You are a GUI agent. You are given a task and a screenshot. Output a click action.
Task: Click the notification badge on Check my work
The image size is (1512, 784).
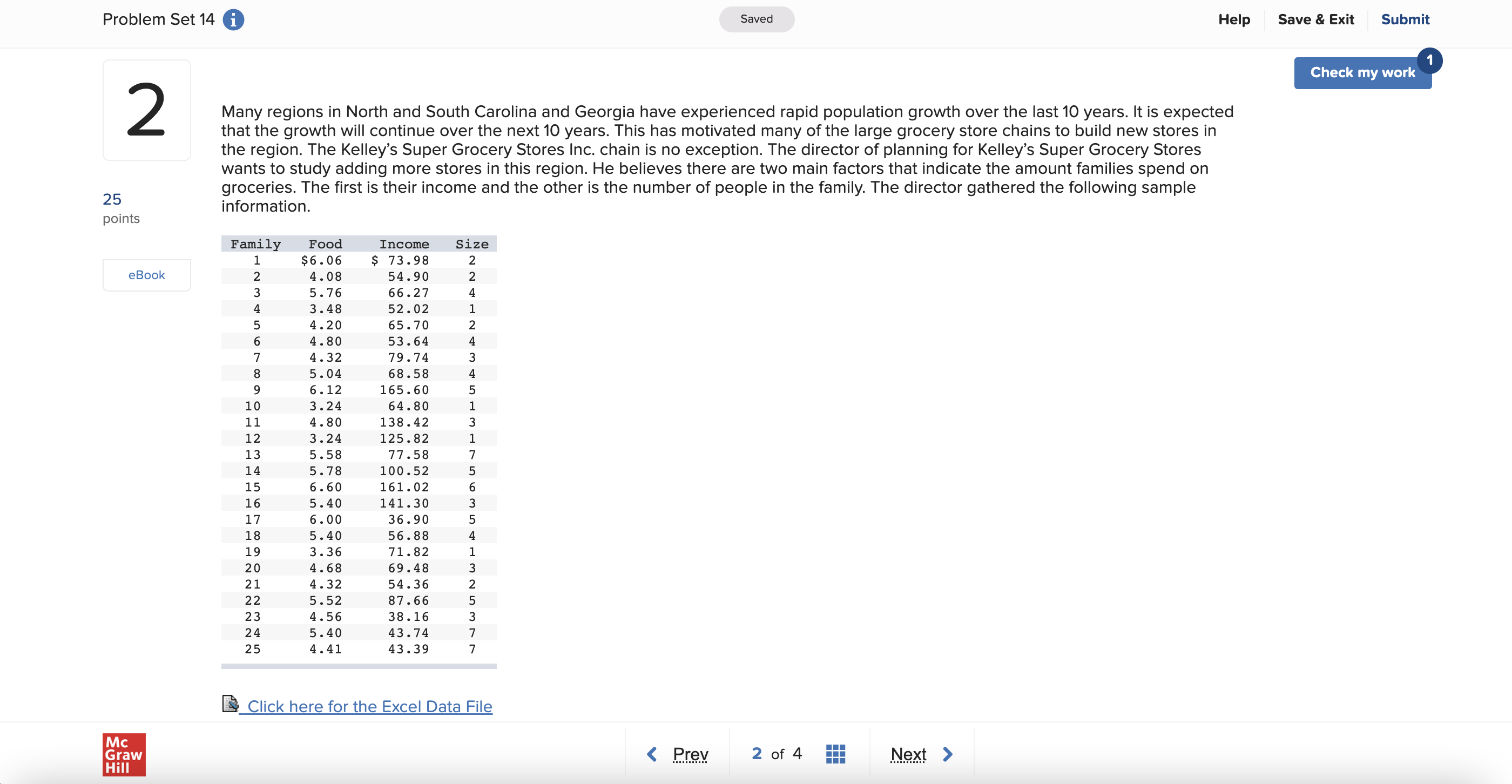click(x=1429, y=59)
